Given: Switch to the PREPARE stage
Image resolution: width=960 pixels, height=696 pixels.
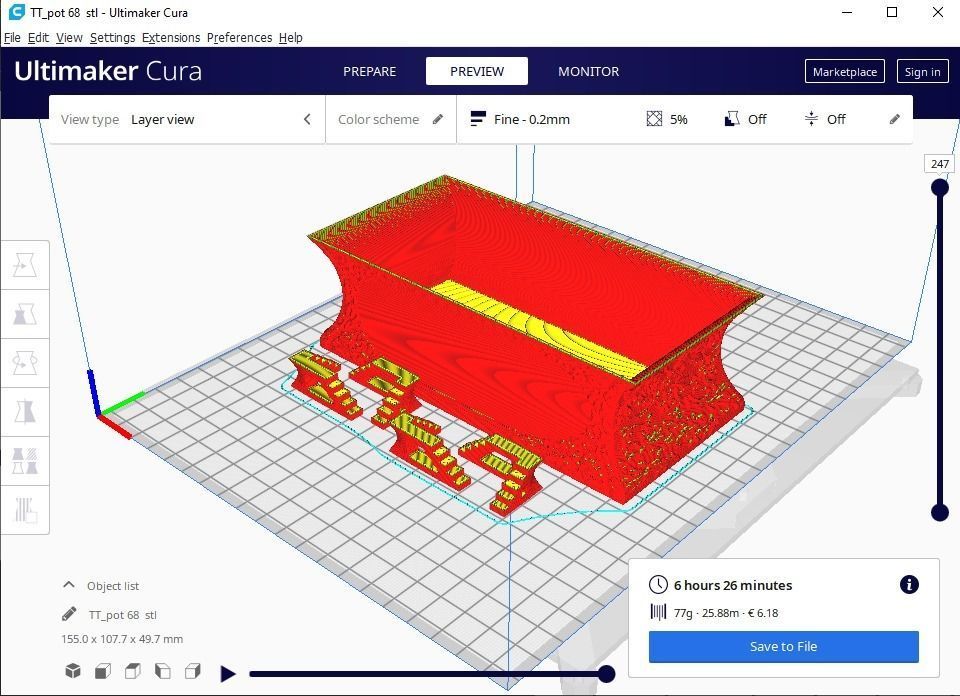Looking at the screenshot, I should [370, 71].
